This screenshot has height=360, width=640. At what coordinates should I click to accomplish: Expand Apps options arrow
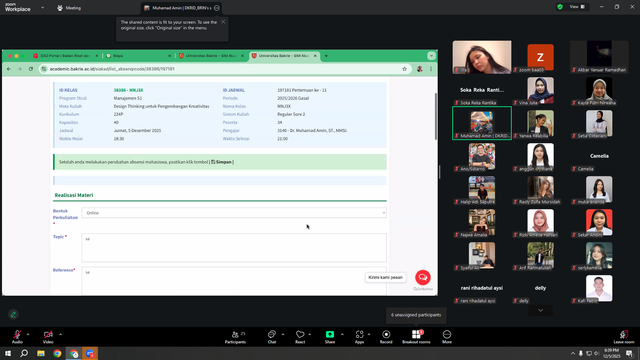(369, 334)
